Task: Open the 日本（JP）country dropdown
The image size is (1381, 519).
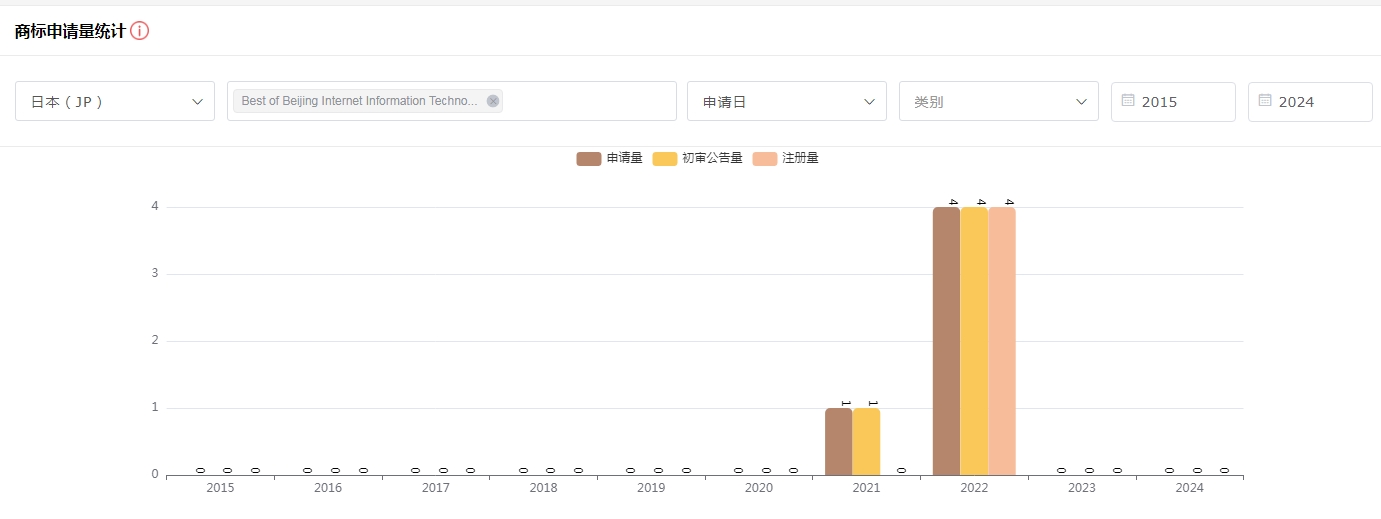Action: coord(115,101)
